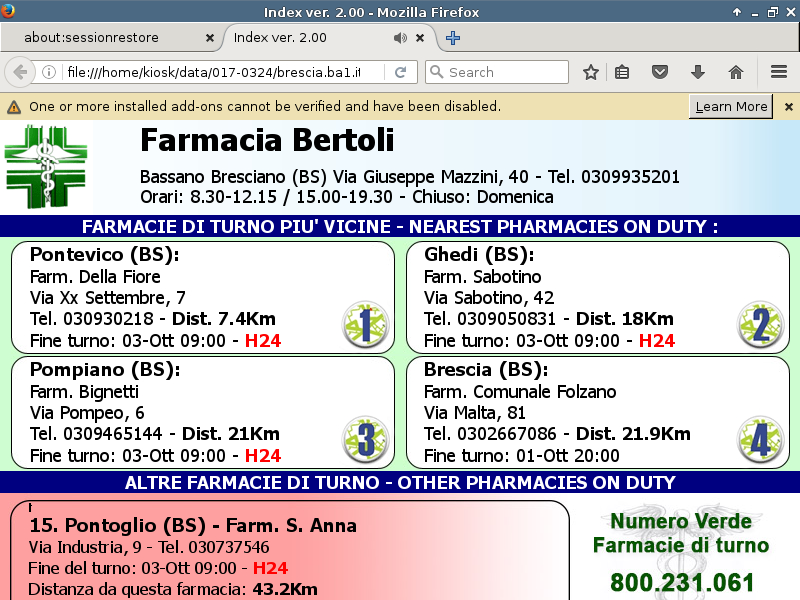Image resolution: width=800 pixels, height=600 pixels.
Task: Dismiss the add-ons warning notification
Action: 788,106
